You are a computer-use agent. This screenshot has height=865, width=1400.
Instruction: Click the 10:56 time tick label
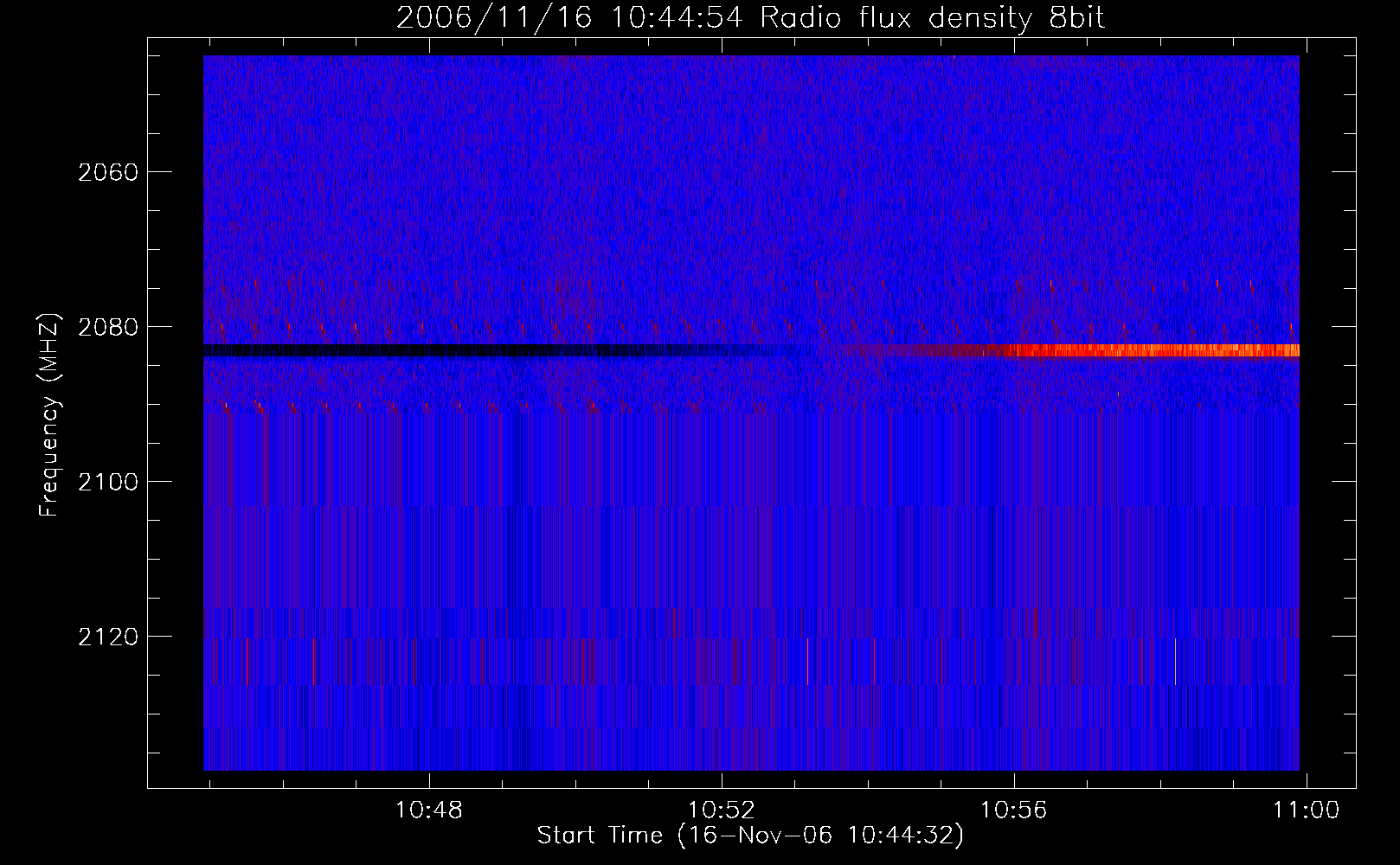[1013, 811]
